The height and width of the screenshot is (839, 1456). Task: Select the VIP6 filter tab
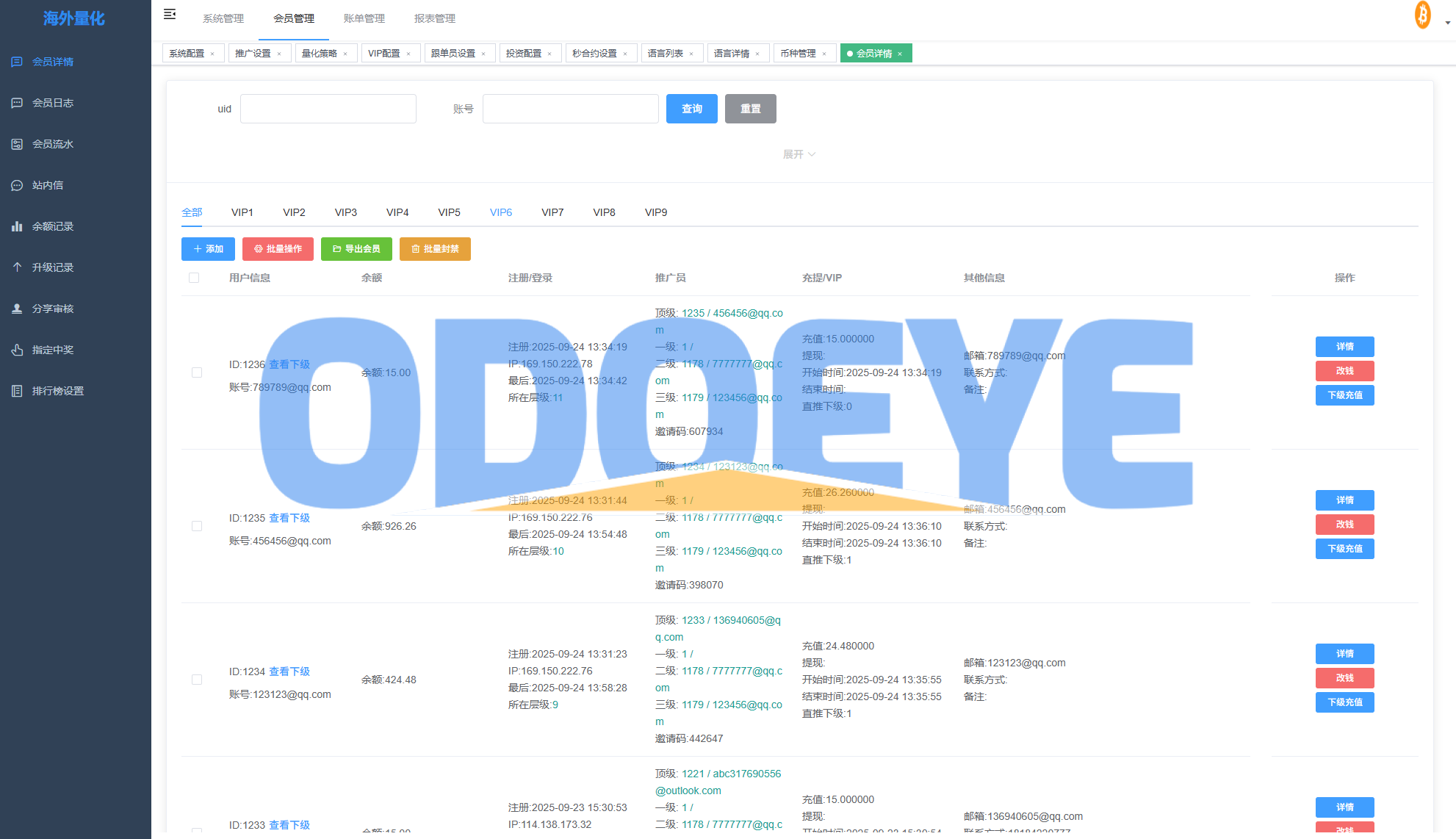click(x=501, y=212)
